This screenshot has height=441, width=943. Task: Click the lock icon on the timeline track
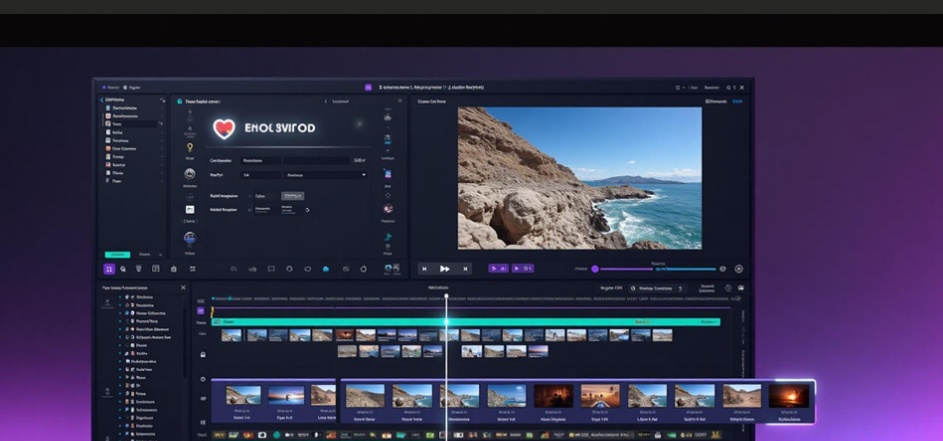[x=203, y=354]
